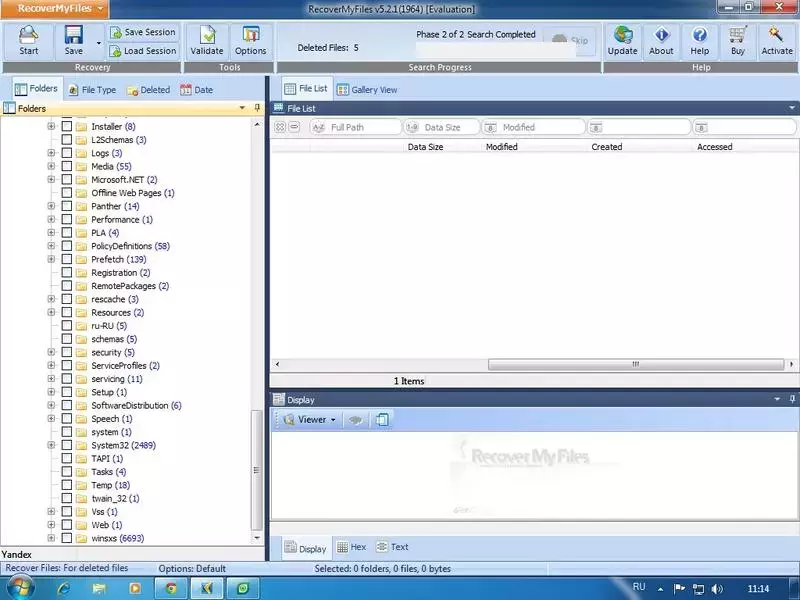The width and height of the screenshot is (800, 600).
Task: Switch to the File Type tab
Action: tap(92, 90)
